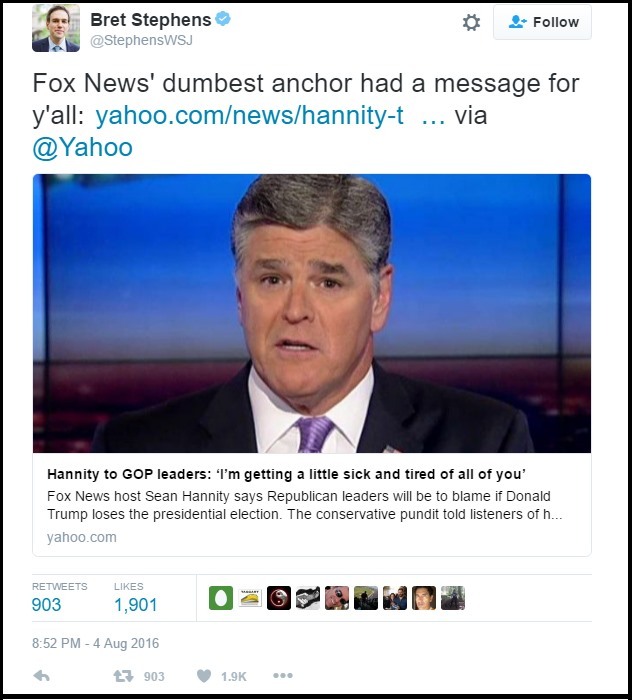The width and height of the screenshot is (632, 700).
Task: Click the reply arrow icon
Action: point(42,676)
